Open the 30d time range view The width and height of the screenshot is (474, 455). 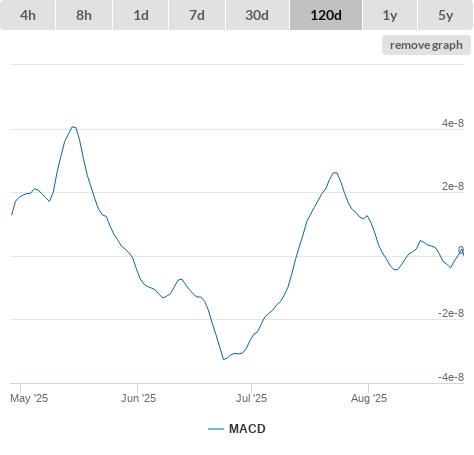click(257, 15)
